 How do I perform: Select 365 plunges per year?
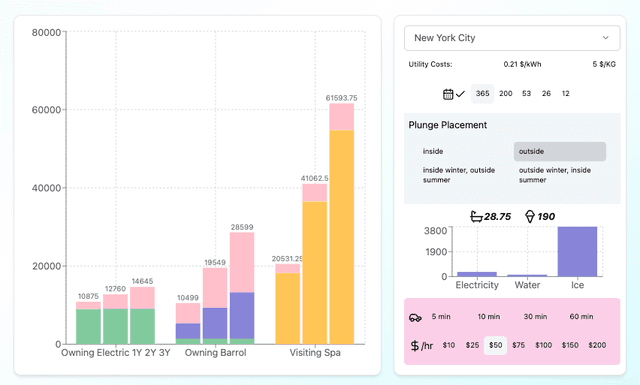[x=482, y=93]
